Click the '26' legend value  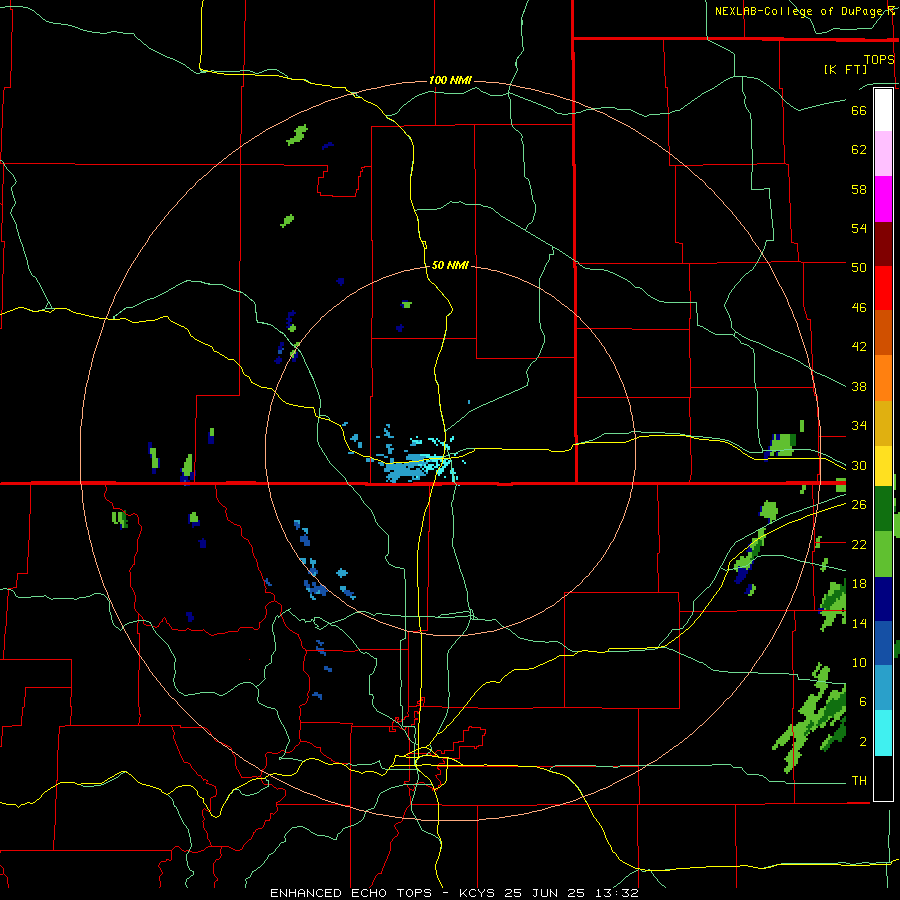859,505
